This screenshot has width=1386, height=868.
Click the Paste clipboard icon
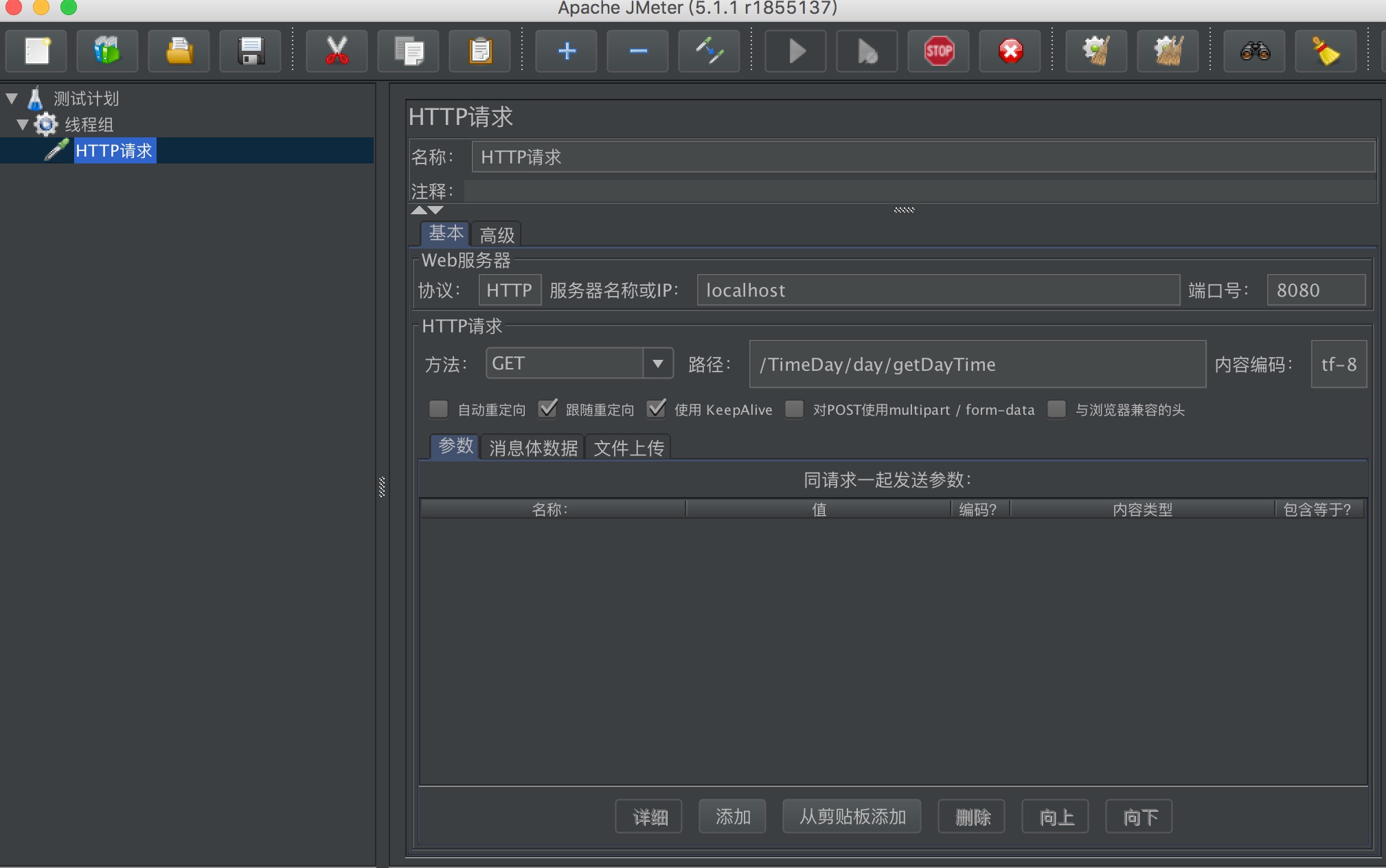(480, 52)
